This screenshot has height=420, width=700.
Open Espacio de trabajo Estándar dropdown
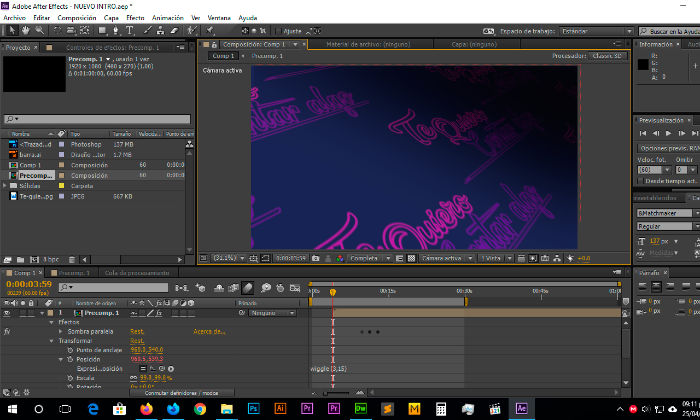pyautogui.click(x=596, y=31)
